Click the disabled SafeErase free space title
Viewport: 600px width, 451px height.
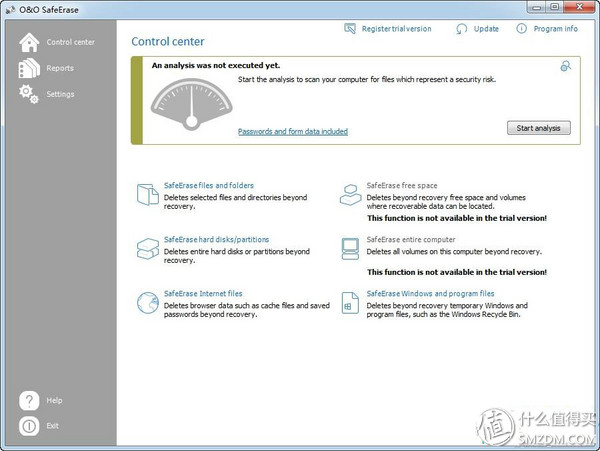point(402,186)
